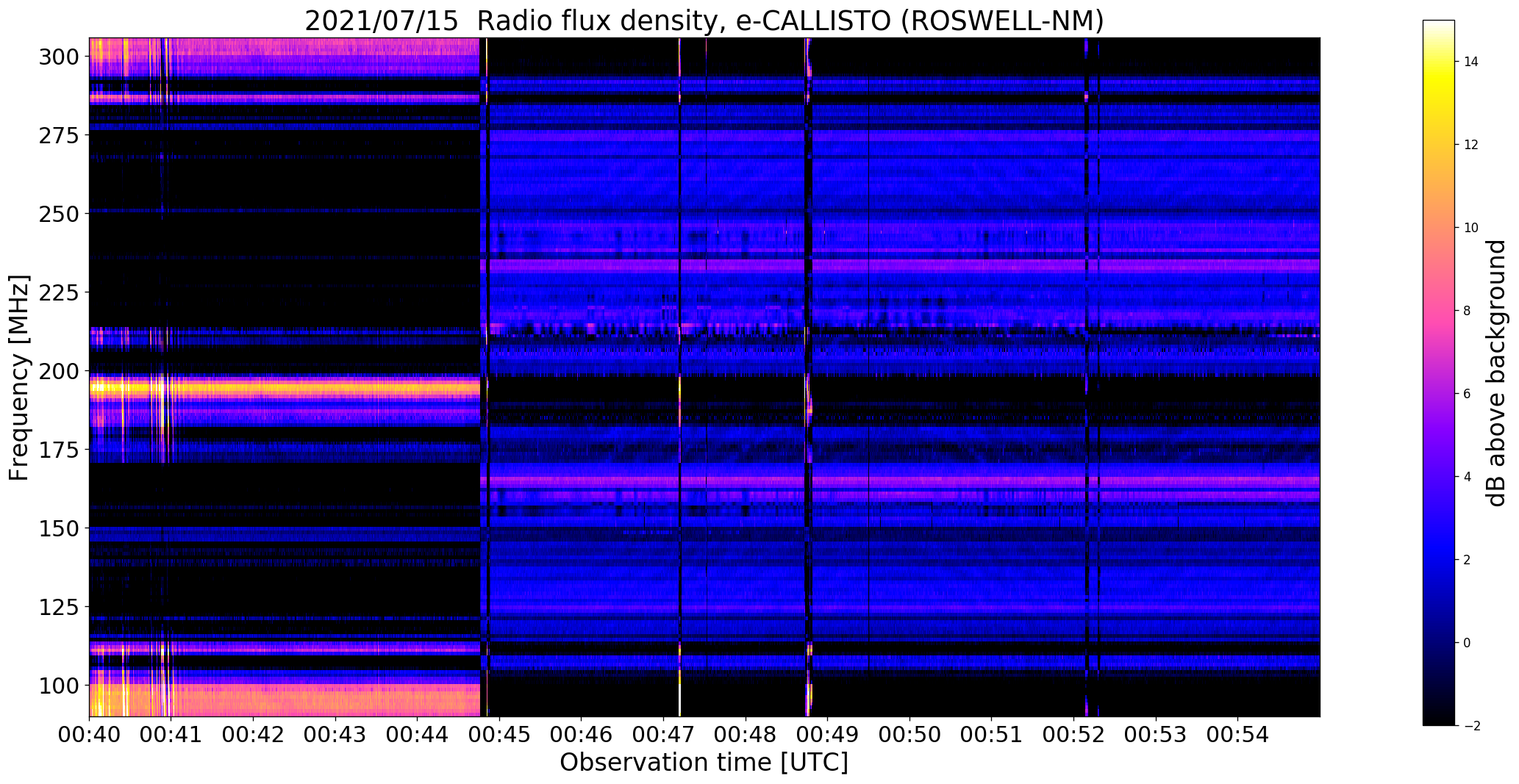
Task: Click the 225 frequency tick label
Action: coord(60,292)
